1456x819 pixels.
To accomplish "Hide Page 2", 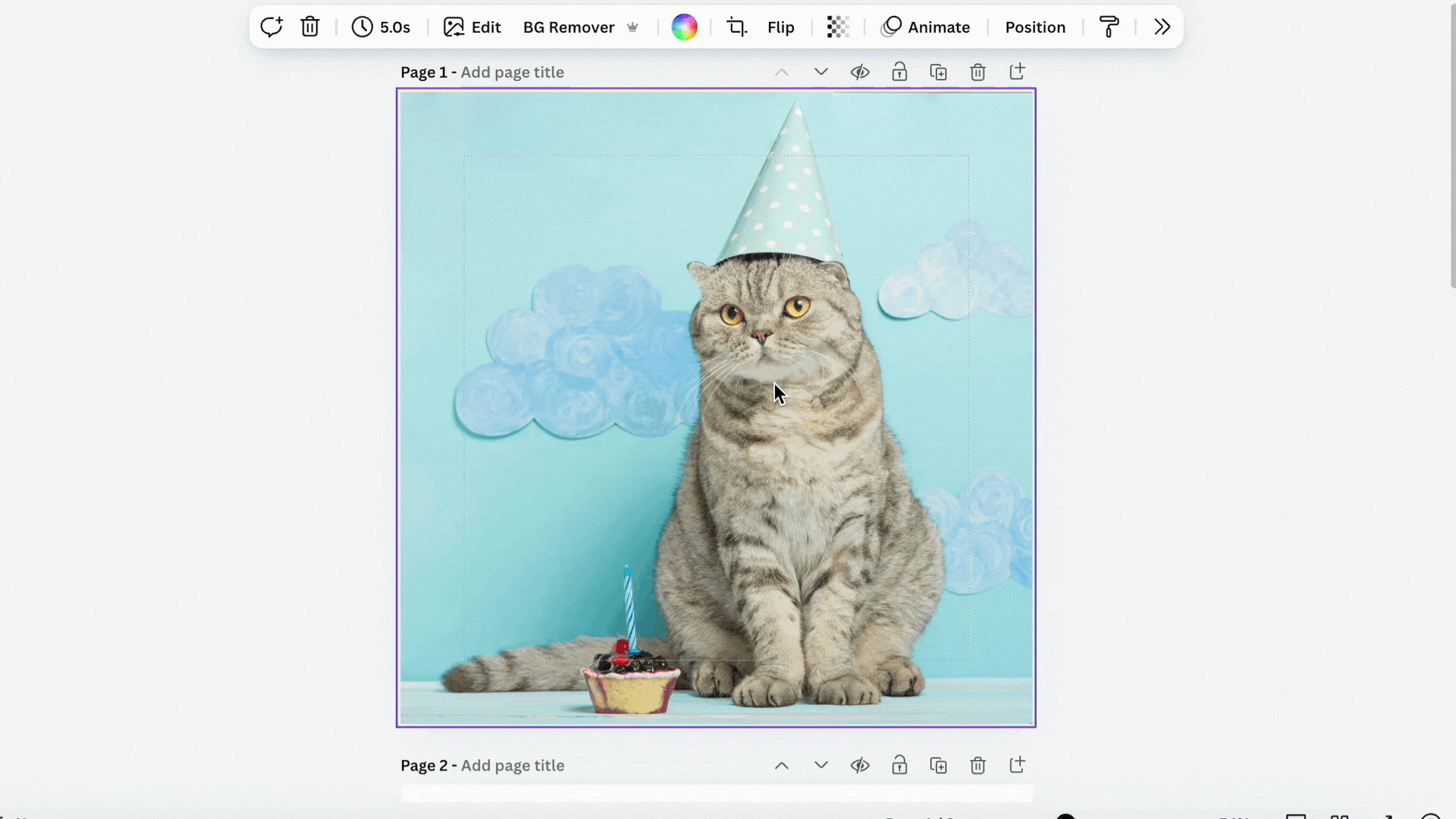I will point(861,765).
